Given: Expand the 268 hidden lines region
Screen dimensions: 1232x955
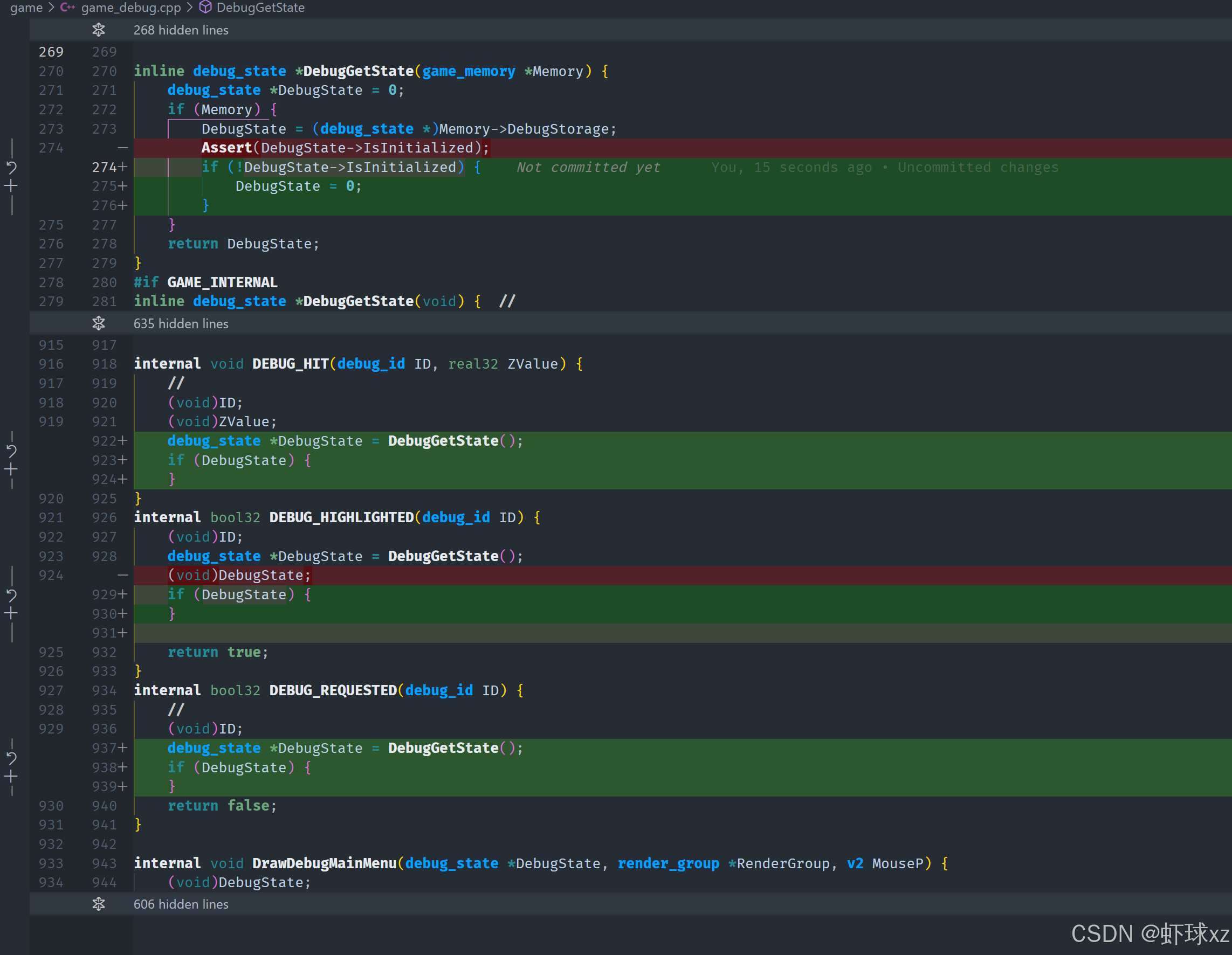Looking at the screenshot, I should pos(99,30).
